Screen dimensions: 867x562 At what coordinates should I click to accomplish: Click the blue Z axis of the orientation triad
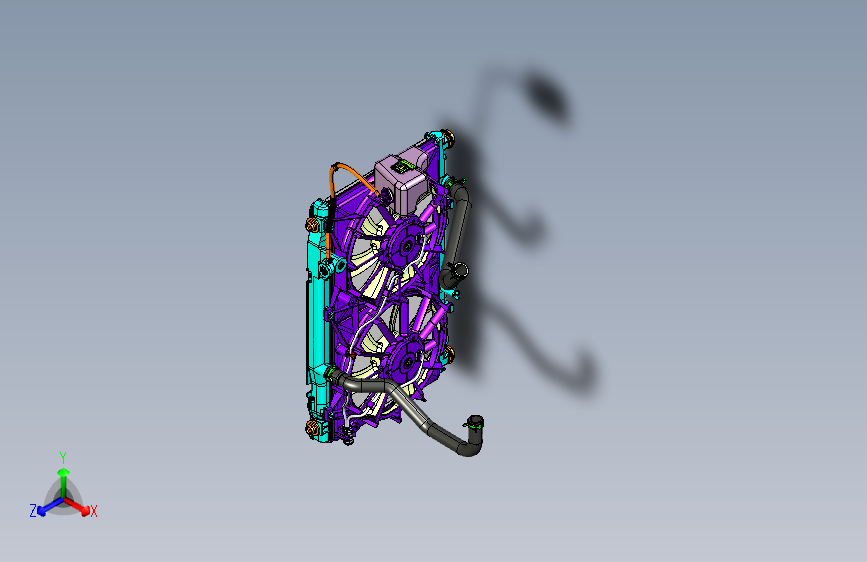click(49, 507)
